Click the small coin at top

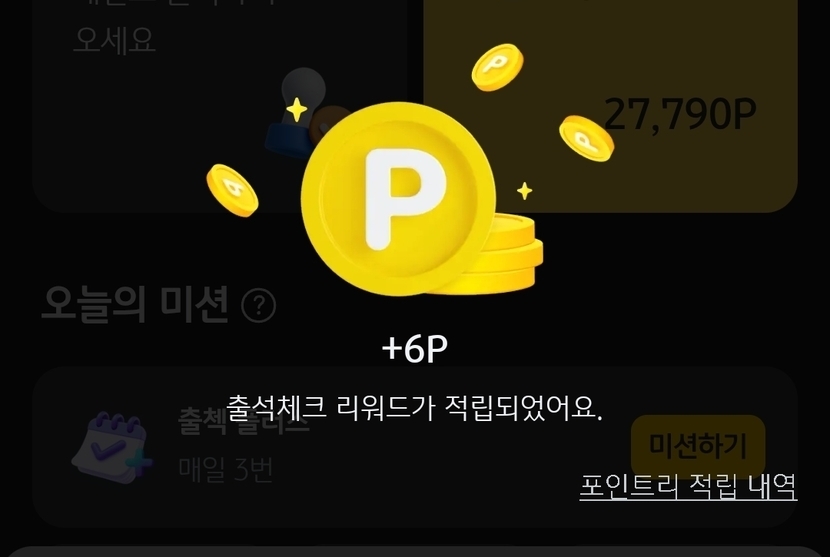click(497, 67)
